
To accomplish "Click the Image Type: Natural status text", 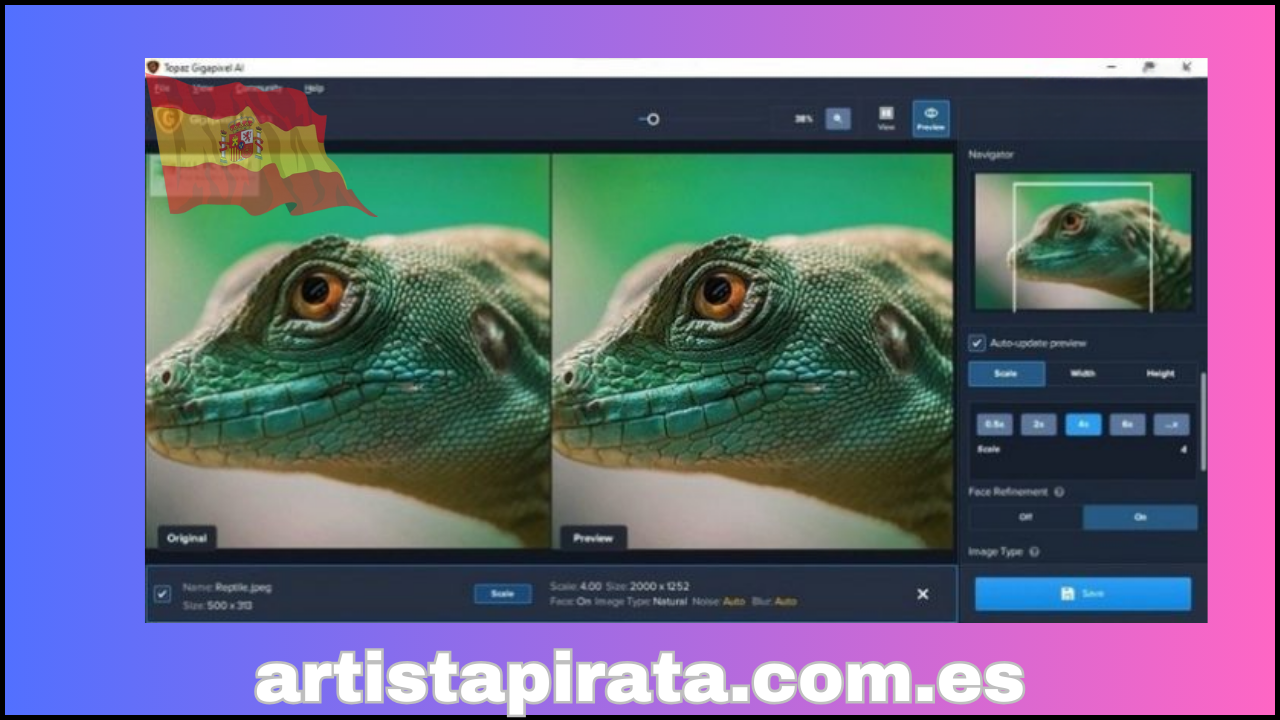I will [641, 602].
